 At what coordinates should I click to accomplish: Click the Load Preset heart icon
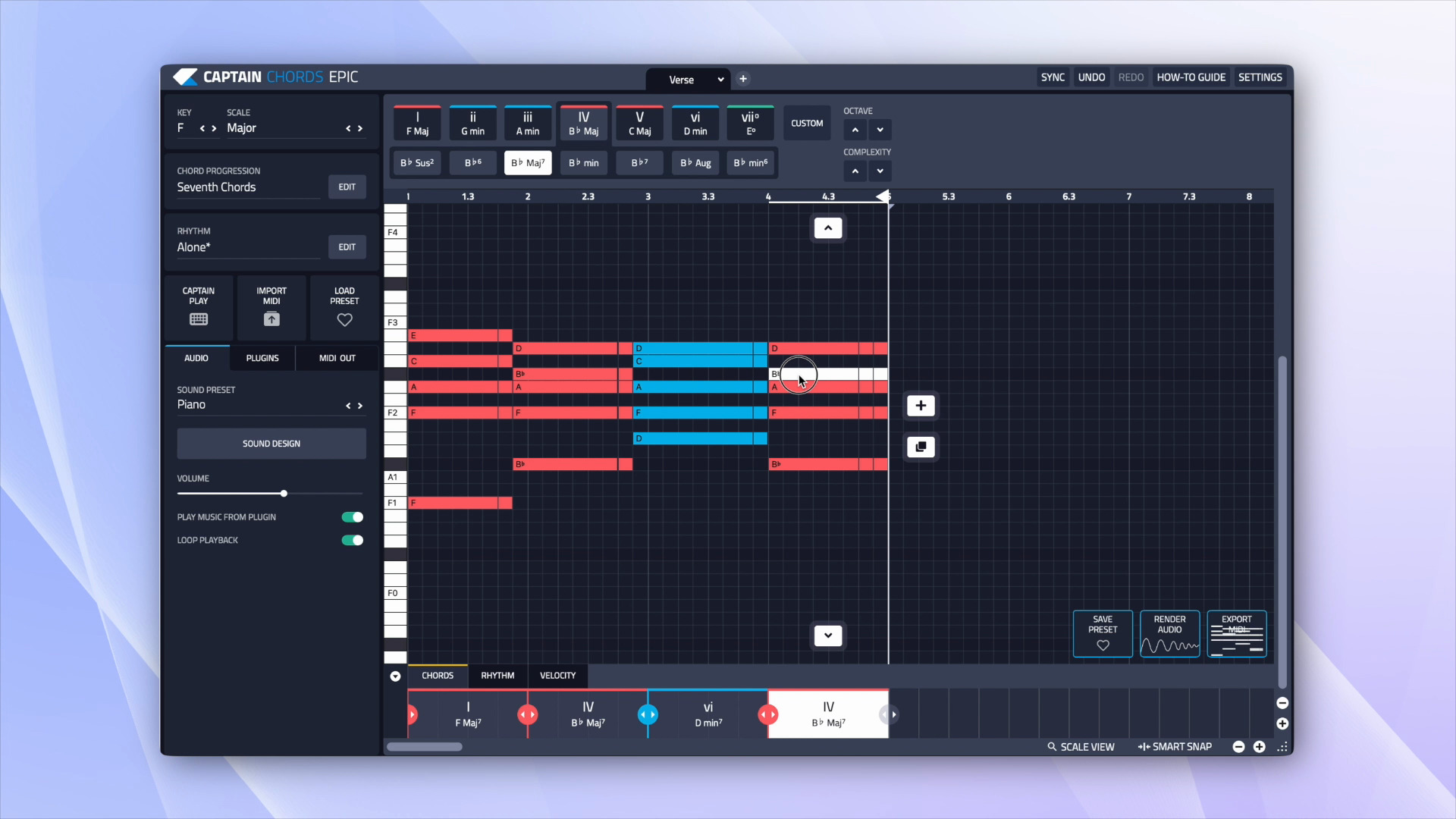pos(344,320)
